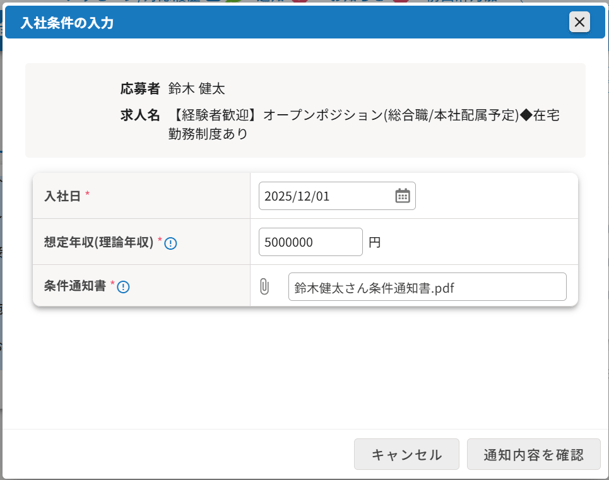Click the 条件通知書 label text
609x480 pixels.
(75, 287)
